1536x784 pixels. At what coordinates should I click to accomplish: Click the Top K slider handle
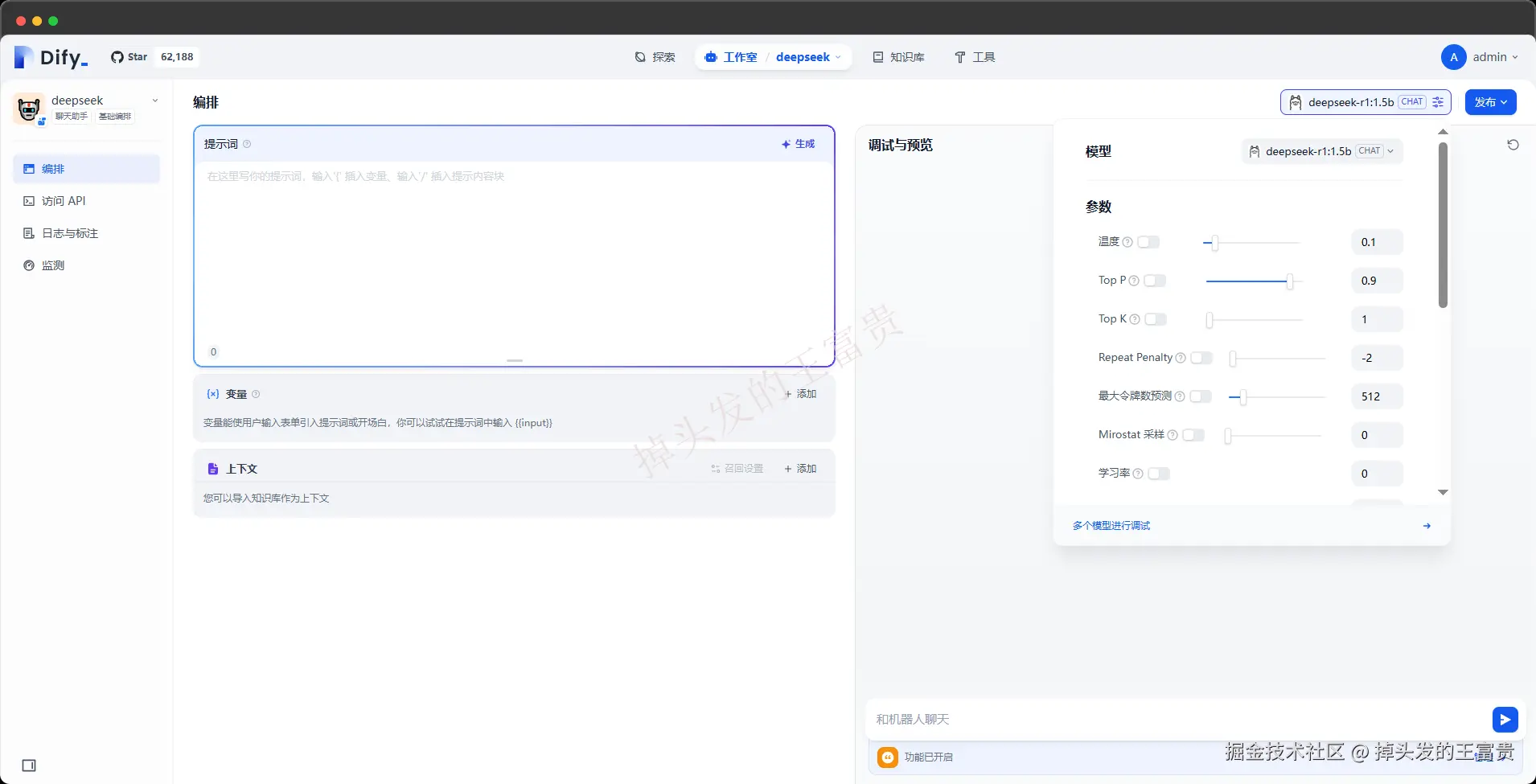click(x=1209, y=320)
